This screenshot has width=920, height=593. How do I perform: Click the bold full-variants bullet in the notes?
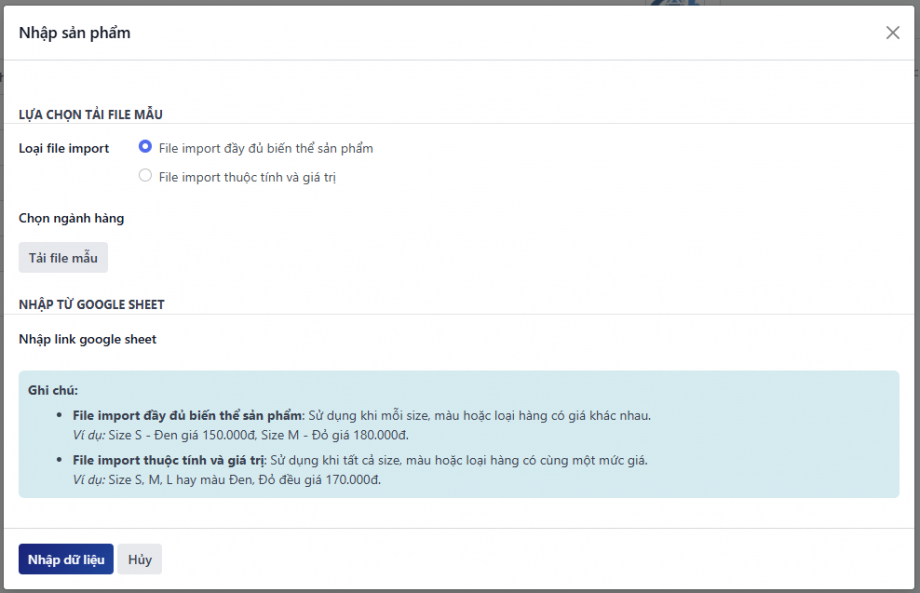(x=187, y=415)
